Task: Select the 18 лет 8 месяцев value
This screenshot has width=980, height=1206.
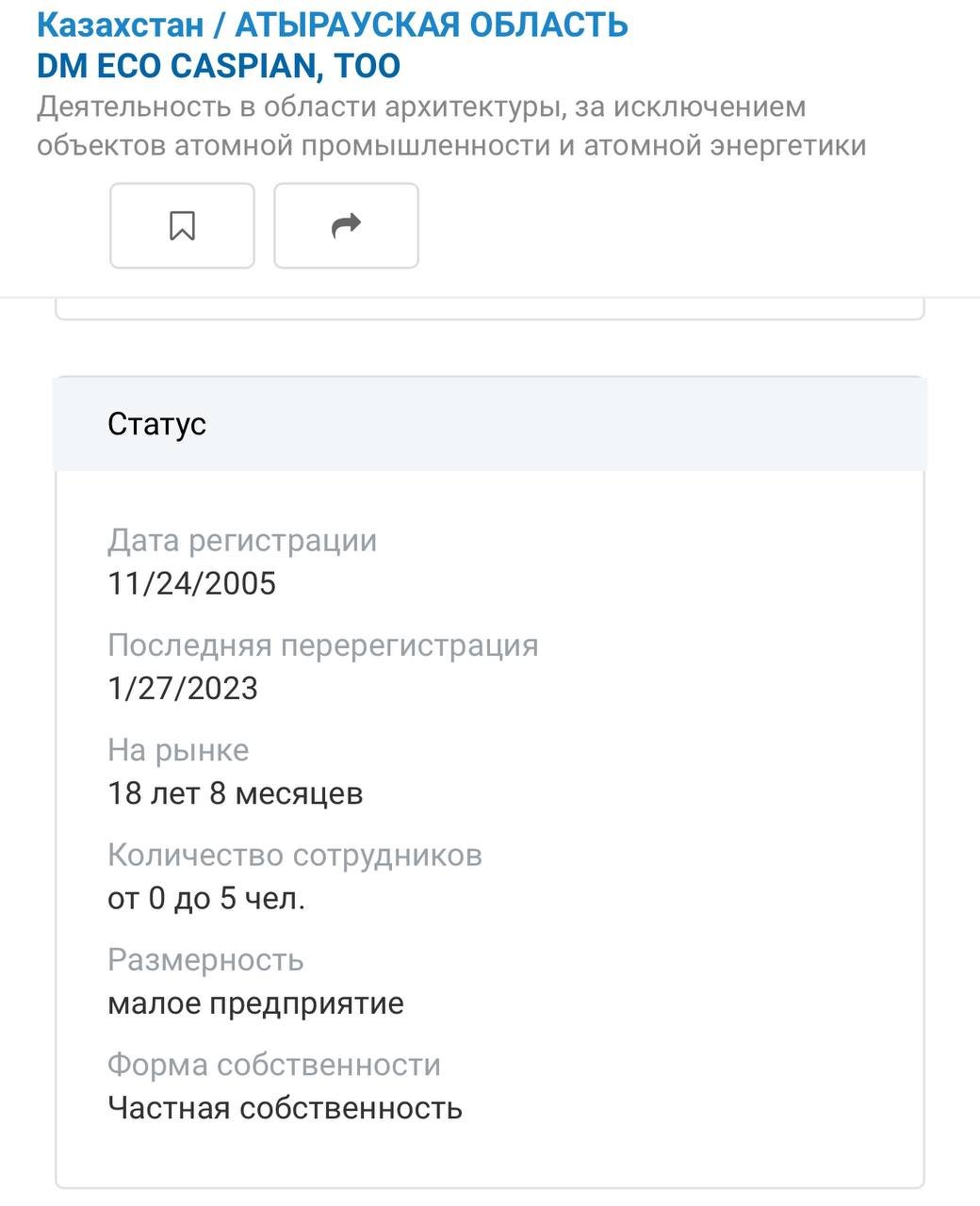Action: pos(236,793)
